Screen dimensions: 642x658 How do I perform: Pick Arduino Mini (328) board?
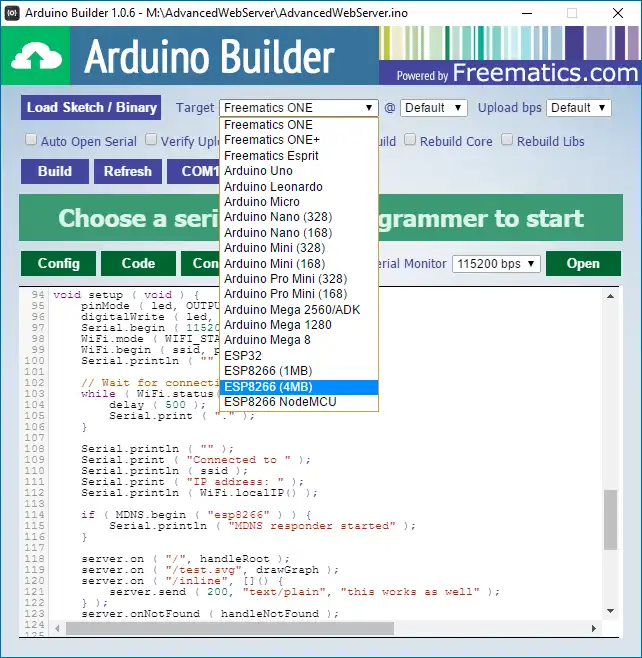click(299, 248)
